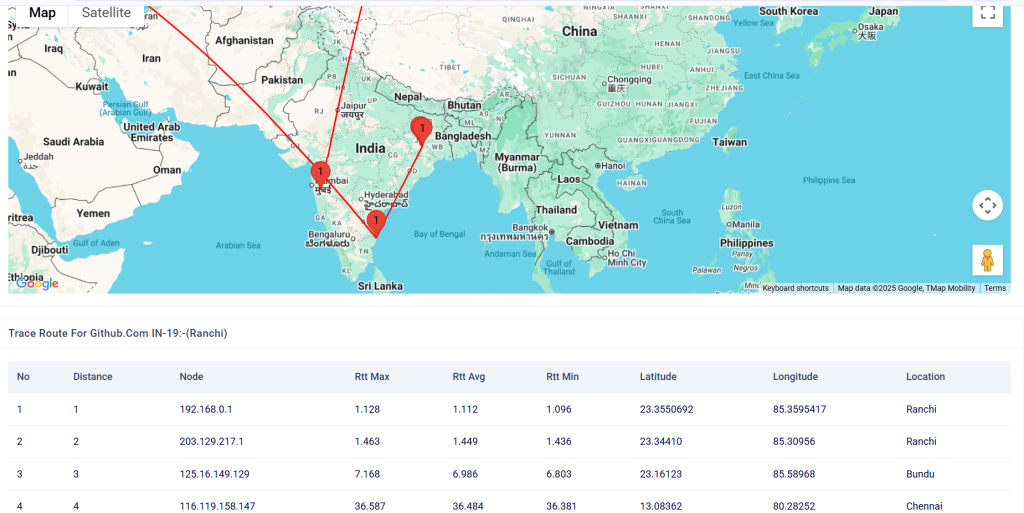Click latitude 13.08362 cell
Image resolution: width=1024 pixels, height=513 pixels.
pyautogui.click(x=661, y=506)
